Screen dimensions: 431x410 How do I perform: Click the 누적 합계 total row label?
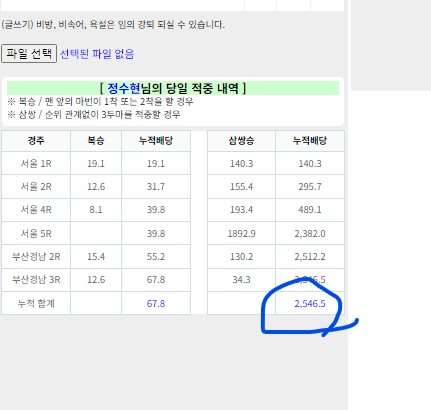(x=36, y=304)
